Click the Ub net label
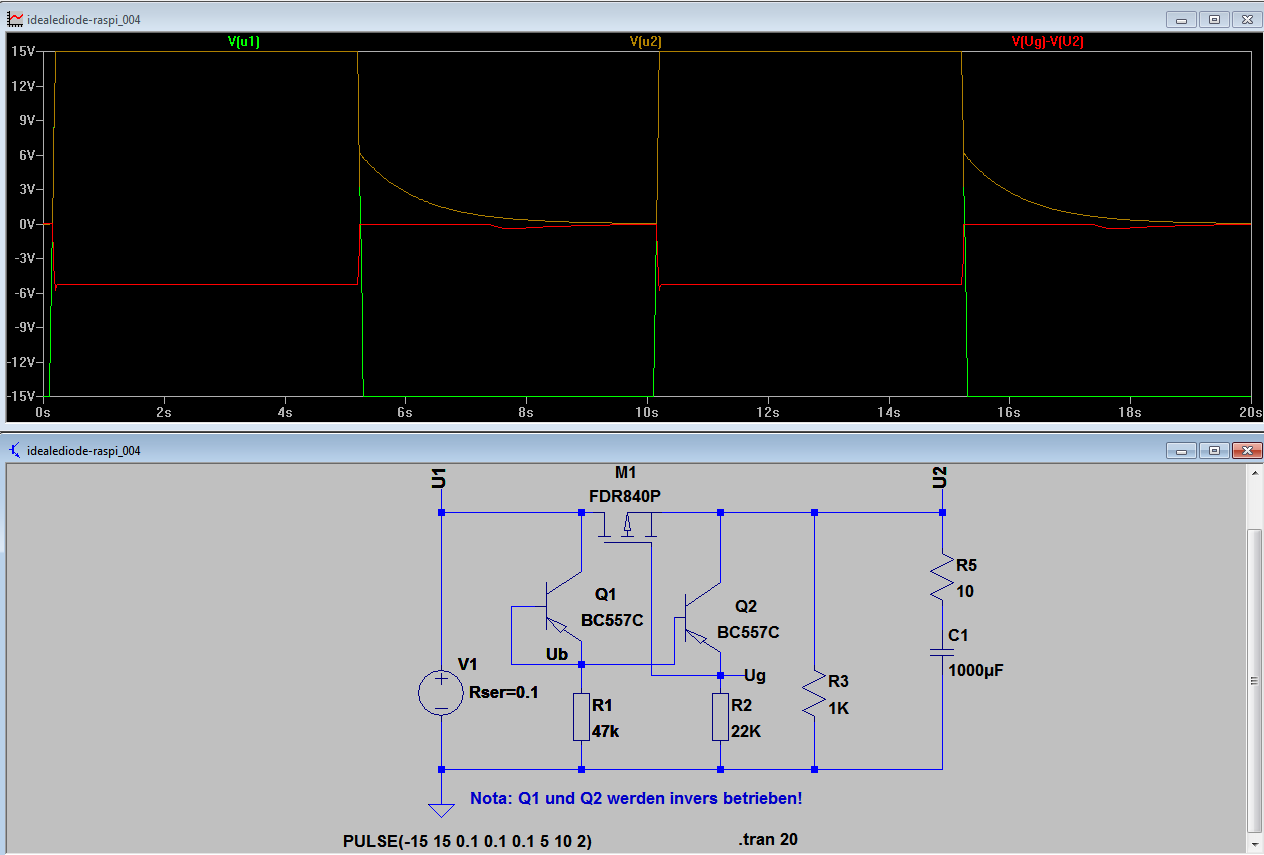 [x=557, y=654]
